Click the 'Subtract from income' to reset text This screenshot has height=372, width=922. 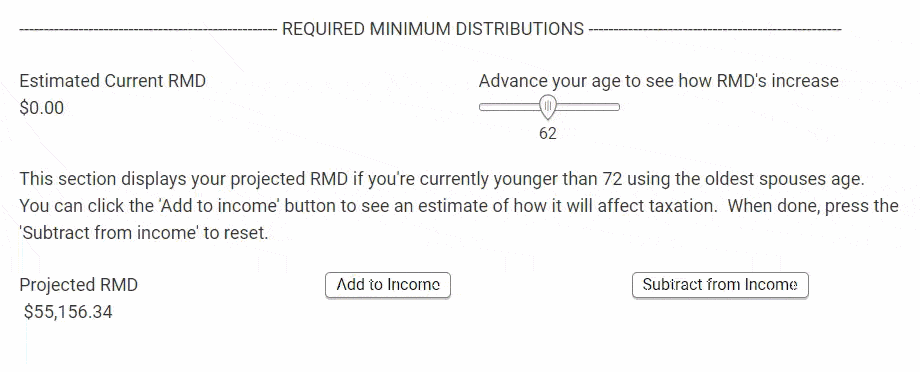pyautogui.click(x=143, y=233)
